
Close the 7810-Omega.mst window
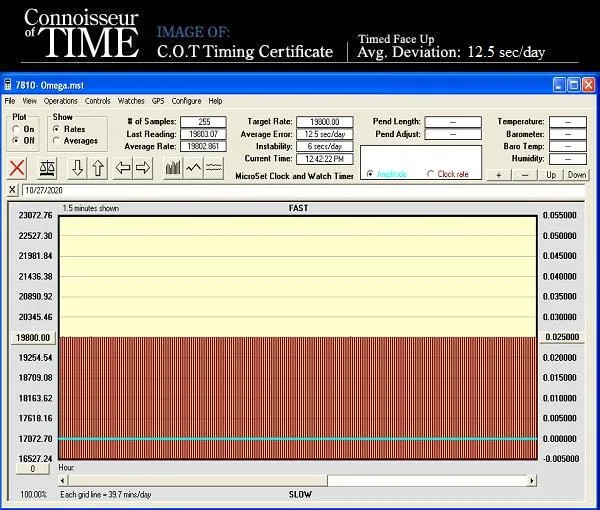tap(588, 85)
